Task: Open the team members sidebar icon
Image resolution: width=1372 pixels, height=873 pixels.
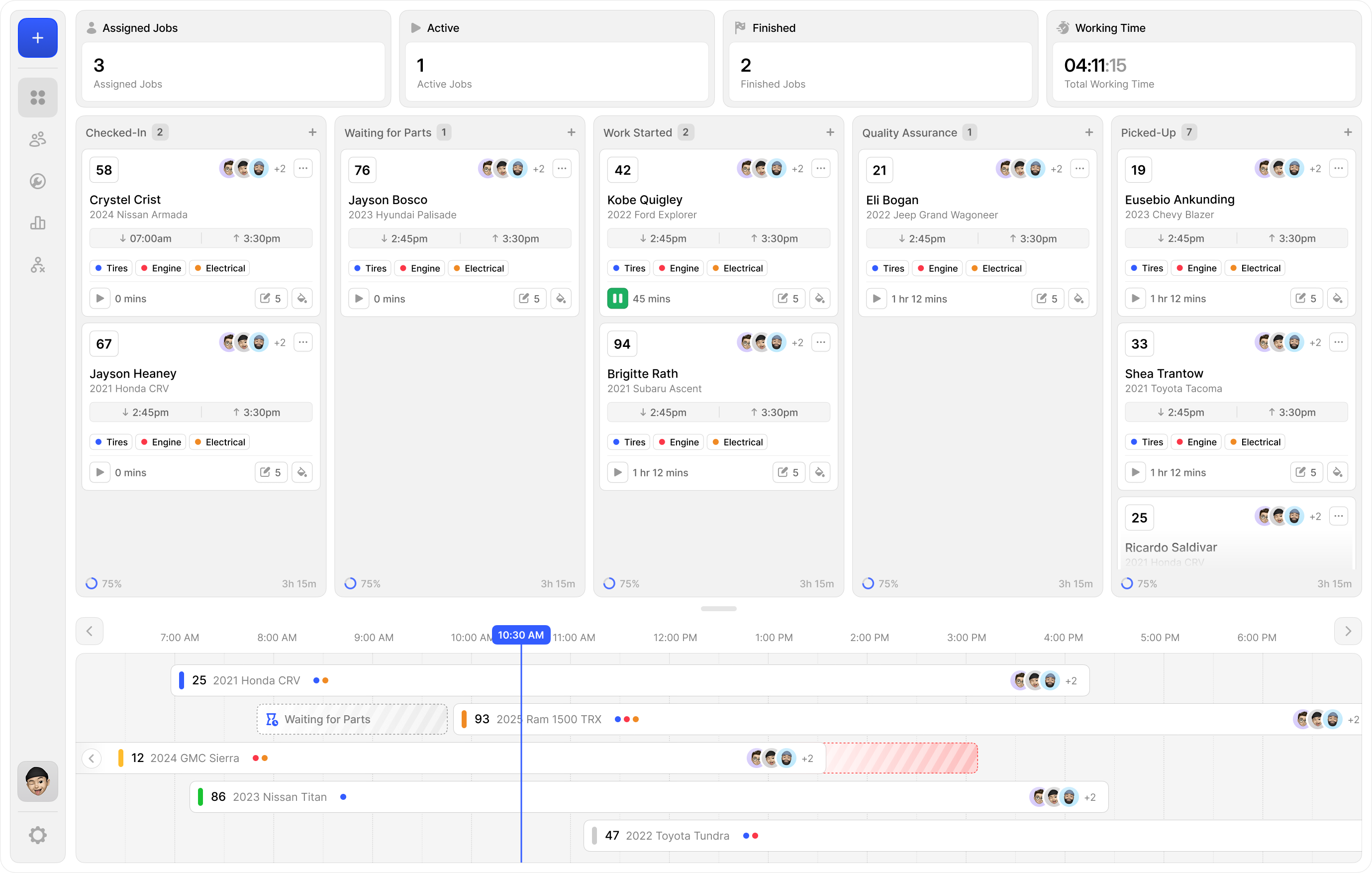Action: pyautogui.click(x=38, y=139)
